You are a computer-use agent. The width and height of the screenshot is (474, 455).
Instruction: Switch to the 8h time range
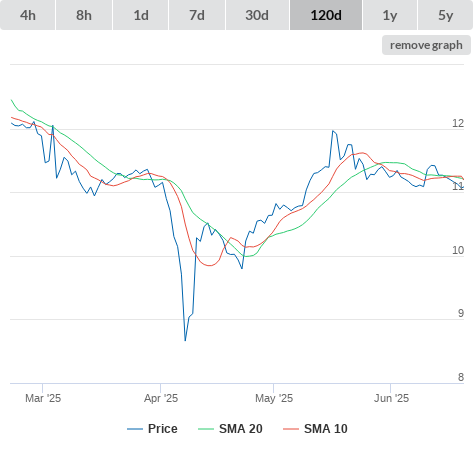(84, 15)
